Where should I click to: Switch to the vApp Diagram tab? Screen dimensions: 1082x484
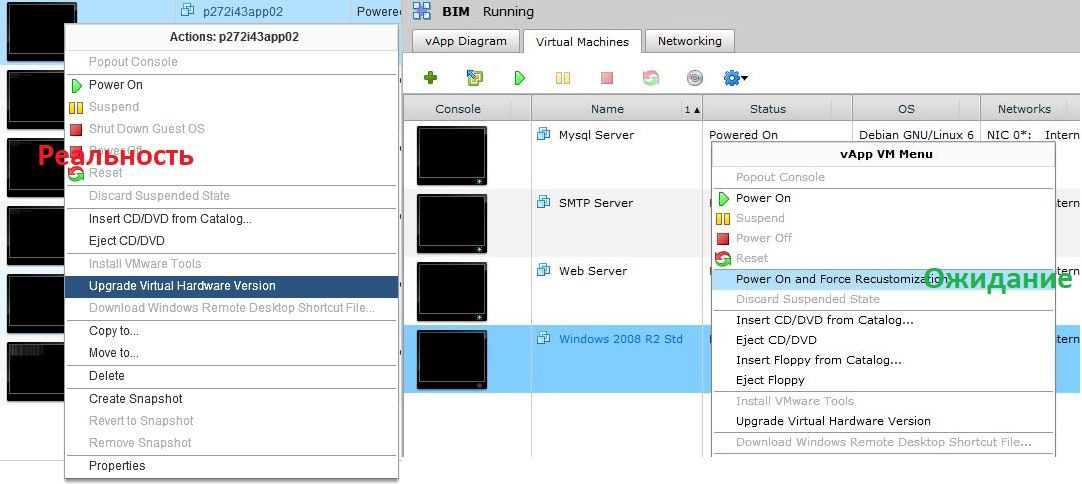(x=466, y=41)
